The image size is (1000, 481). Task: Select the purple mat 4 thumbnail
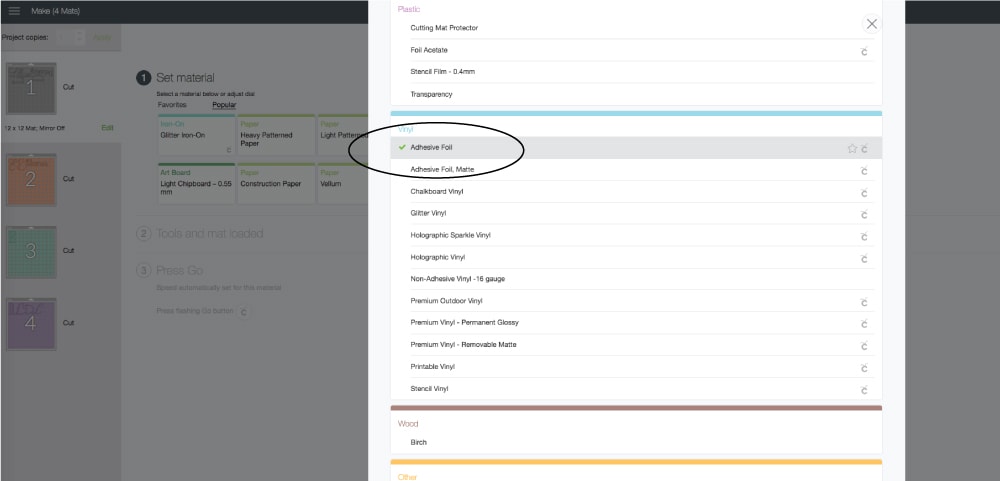[29, 323]
